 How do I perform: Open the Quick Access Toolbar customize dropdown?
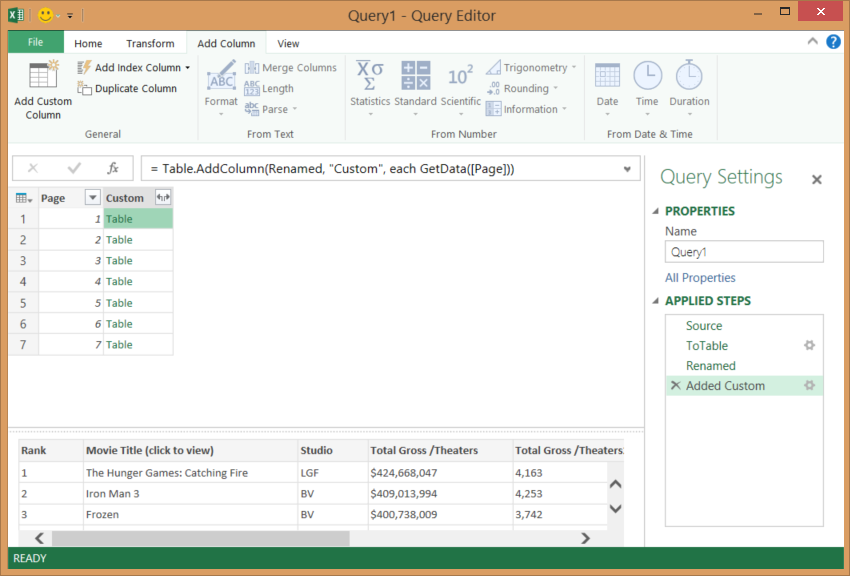point(70,15)
